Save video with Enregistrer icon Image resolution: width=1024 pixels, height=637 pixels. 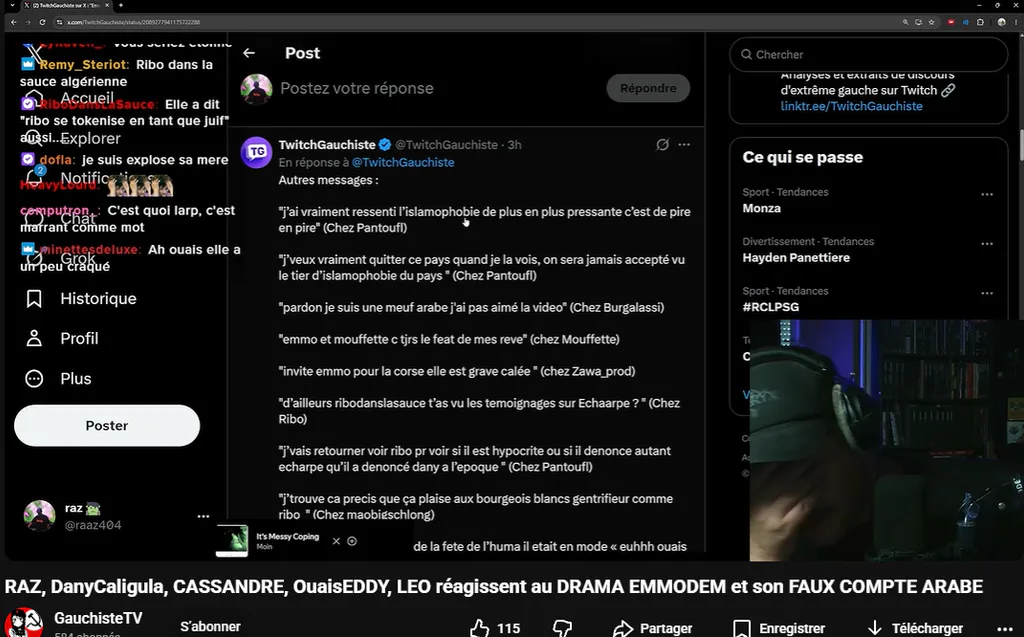741,628
